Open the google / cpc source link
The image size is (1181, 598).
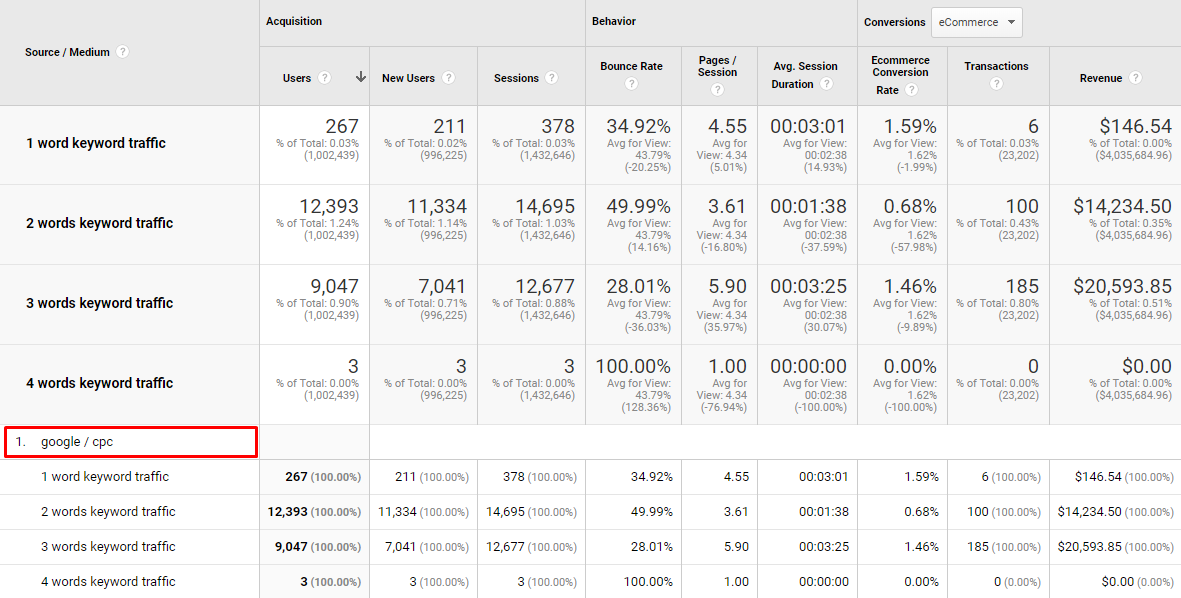pyautogui.click(x=84, y=442)
